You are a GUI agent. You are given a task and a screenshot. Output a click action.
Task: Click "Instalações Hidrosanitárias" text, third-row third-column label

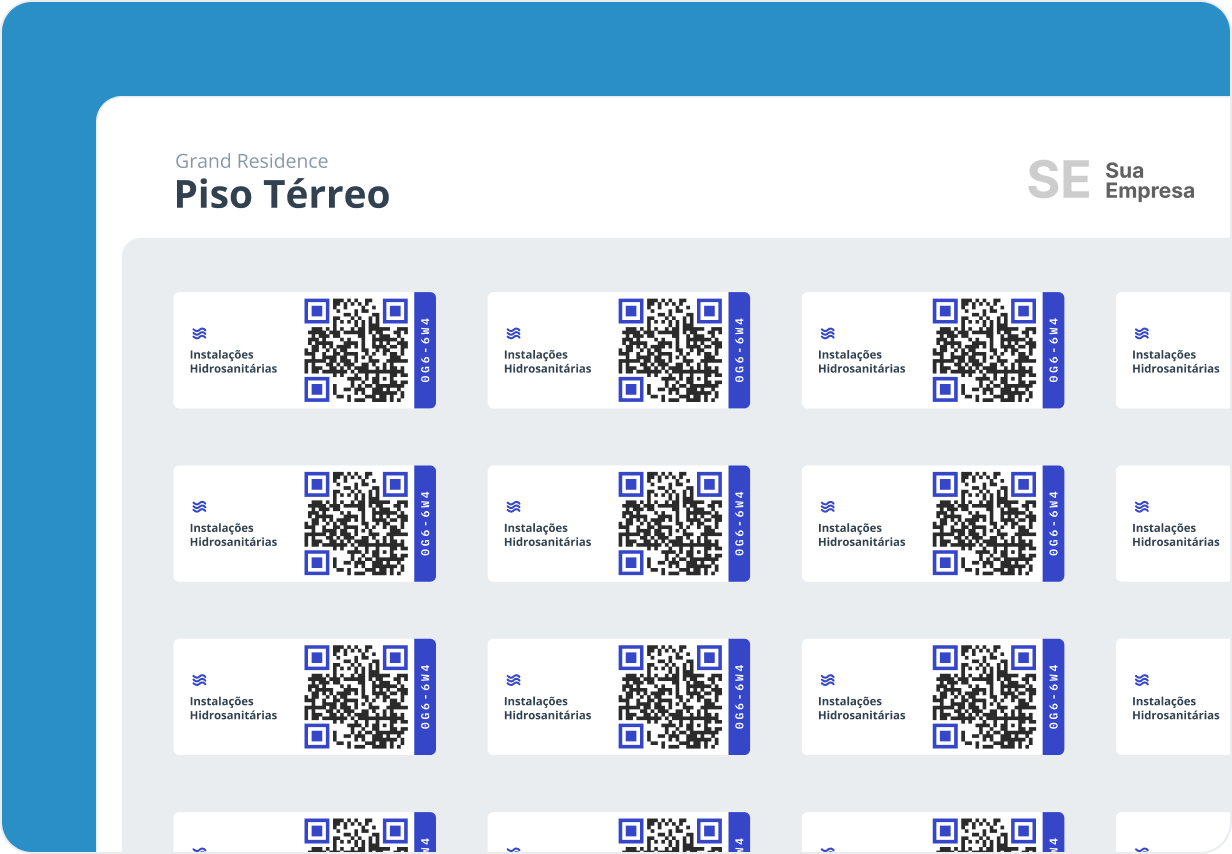(x=862, y=708)
